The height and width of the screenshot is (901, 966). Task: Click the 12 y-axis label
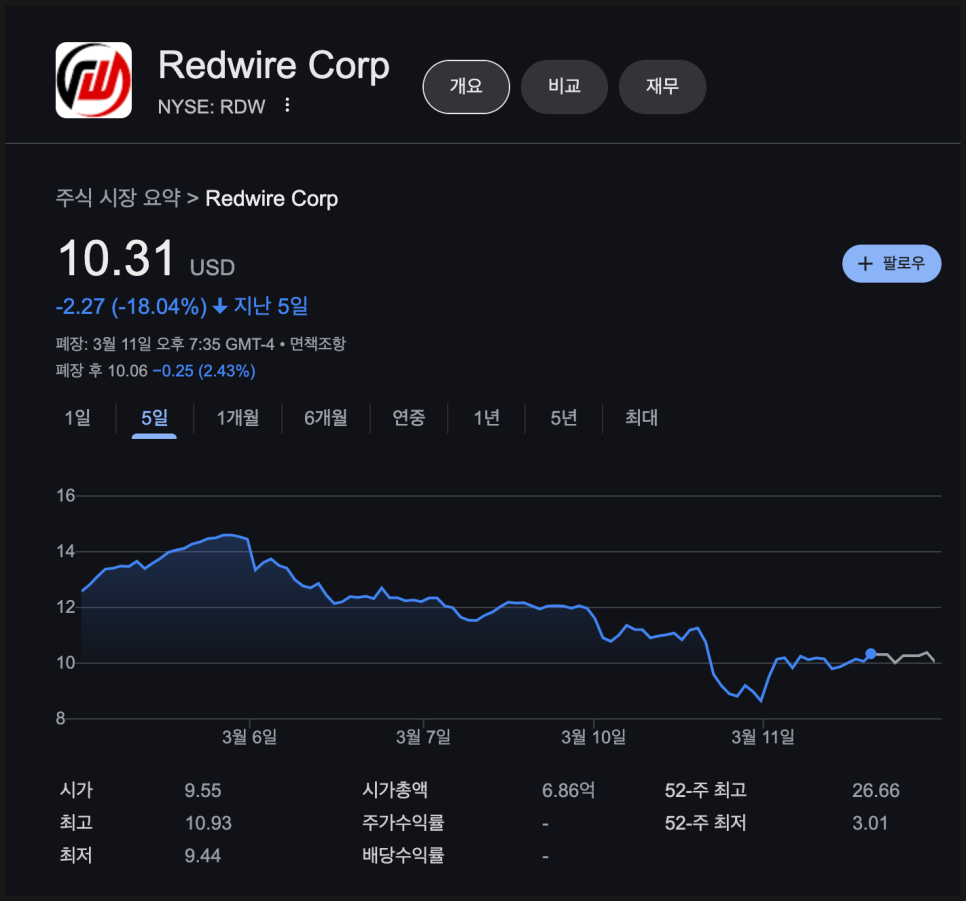[66, 607]
